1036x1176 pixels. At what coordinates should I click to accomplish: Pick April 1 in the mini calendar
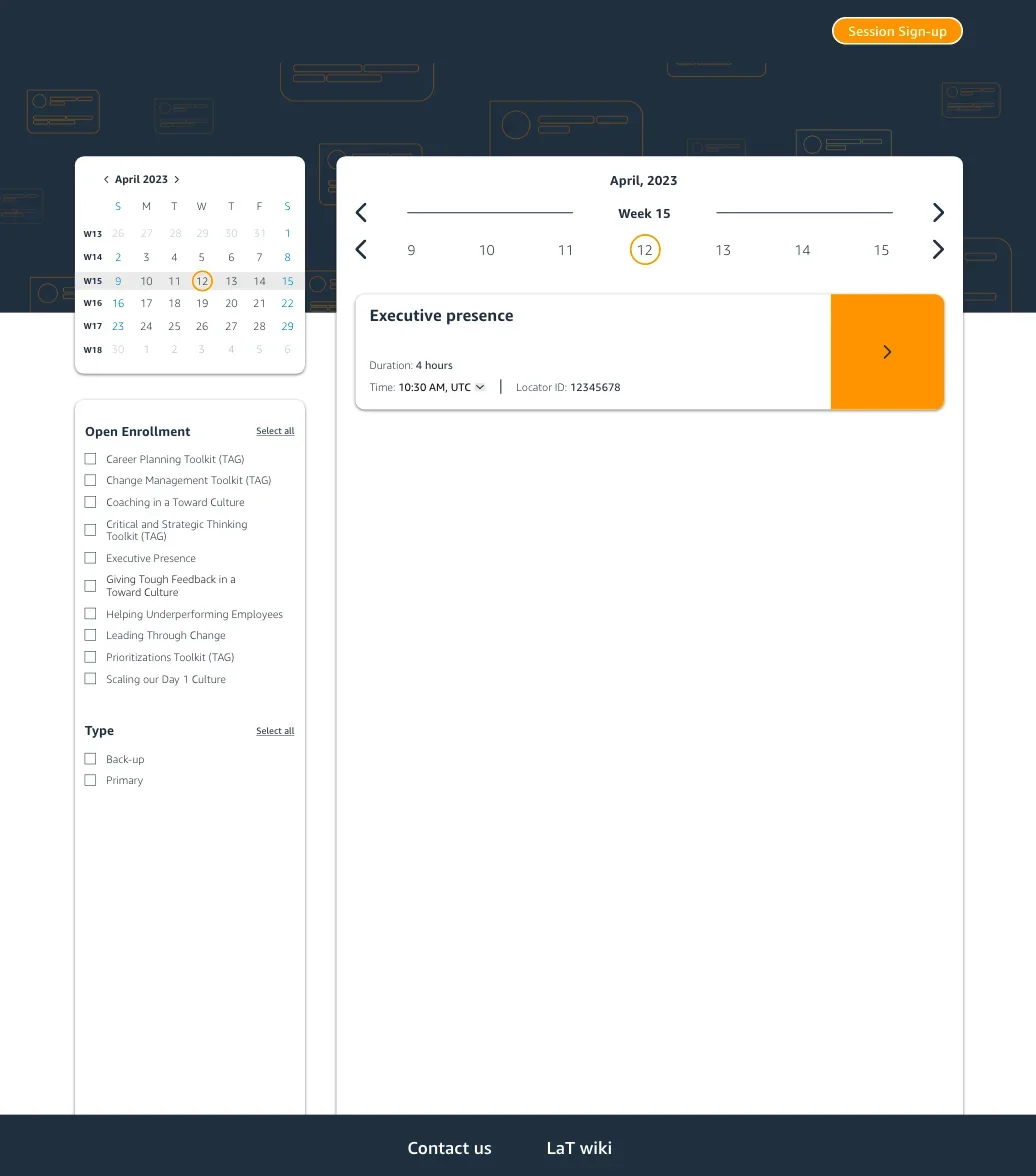click(x=287, y=234)
